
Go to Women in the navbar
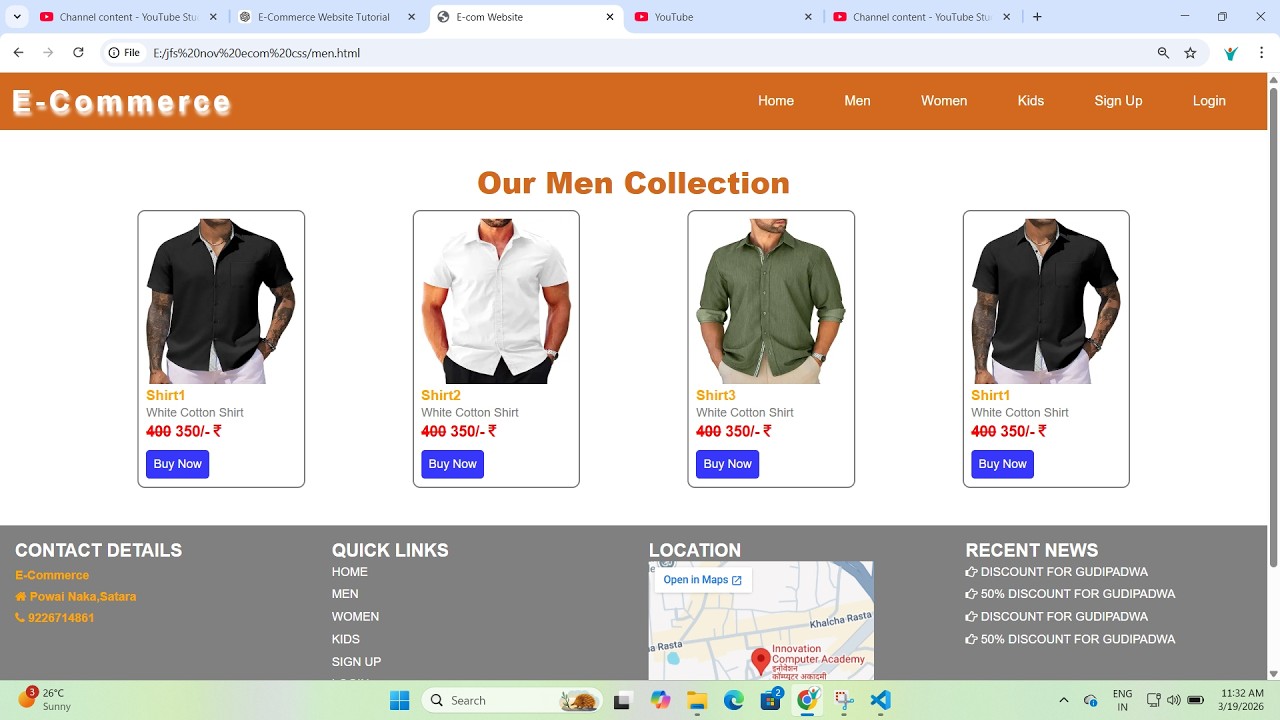[x=944, y=101]
